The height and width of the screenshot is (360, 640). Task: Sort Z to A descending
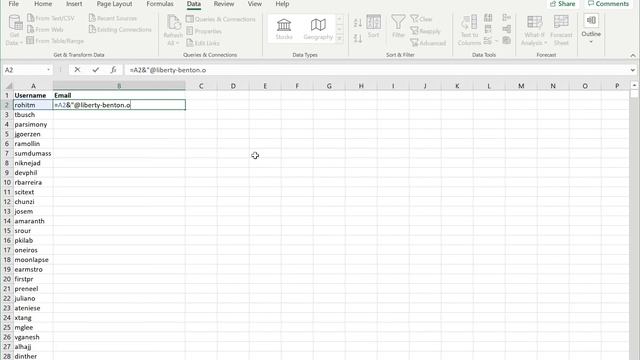coord(358,39)
